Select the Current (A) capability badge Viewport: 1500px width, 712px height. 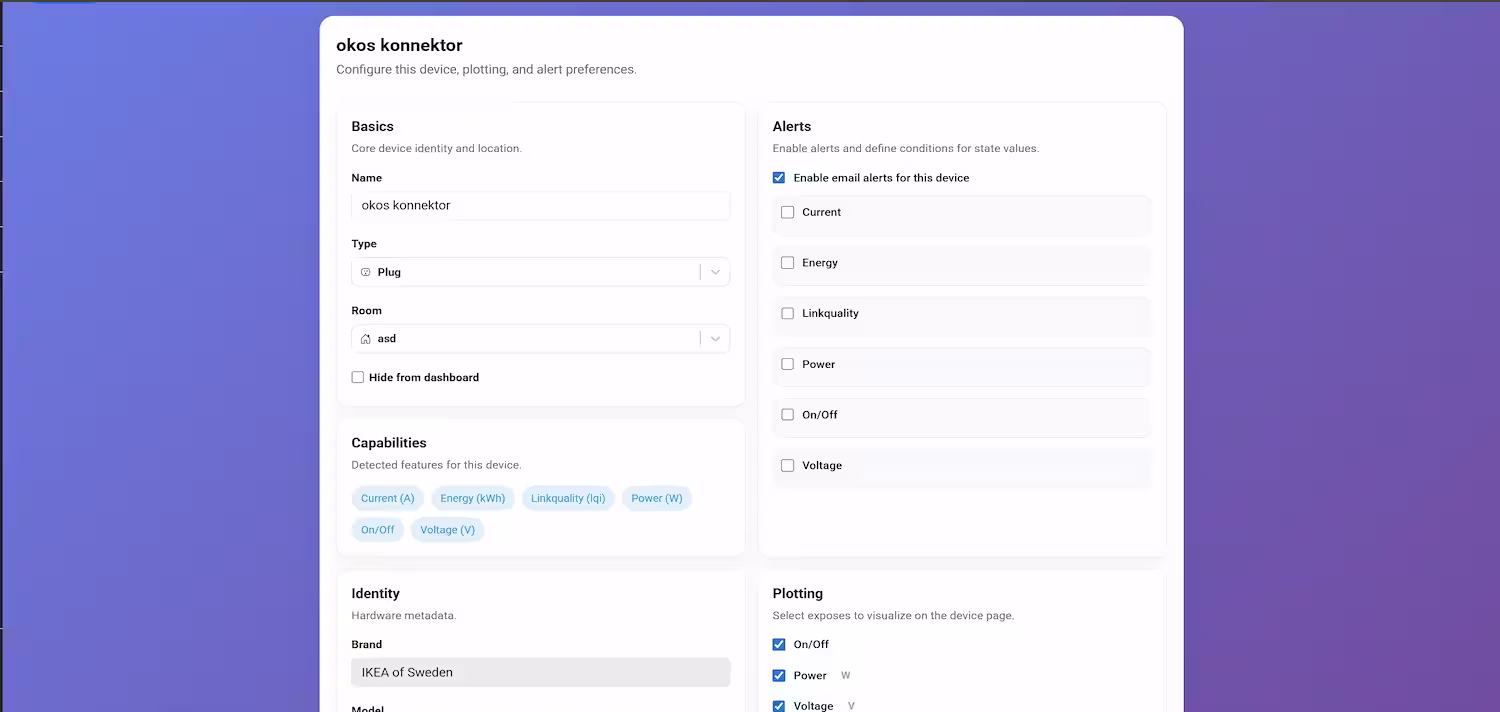[387, 498]
